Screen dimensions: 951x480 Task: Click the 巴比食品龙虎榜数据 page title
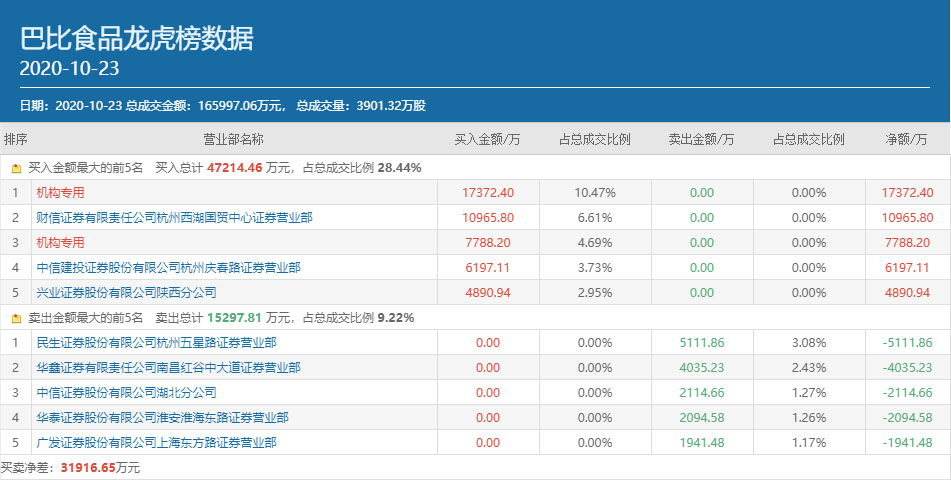pos(137,38)
